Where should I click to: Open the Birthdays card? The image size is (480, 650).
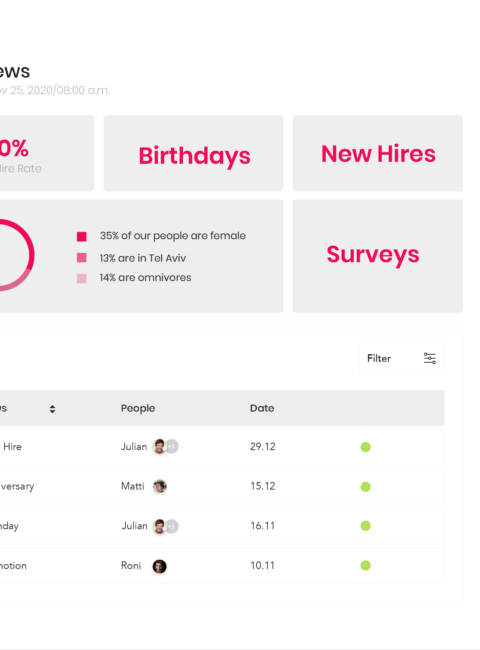click(x=194, y=153)
